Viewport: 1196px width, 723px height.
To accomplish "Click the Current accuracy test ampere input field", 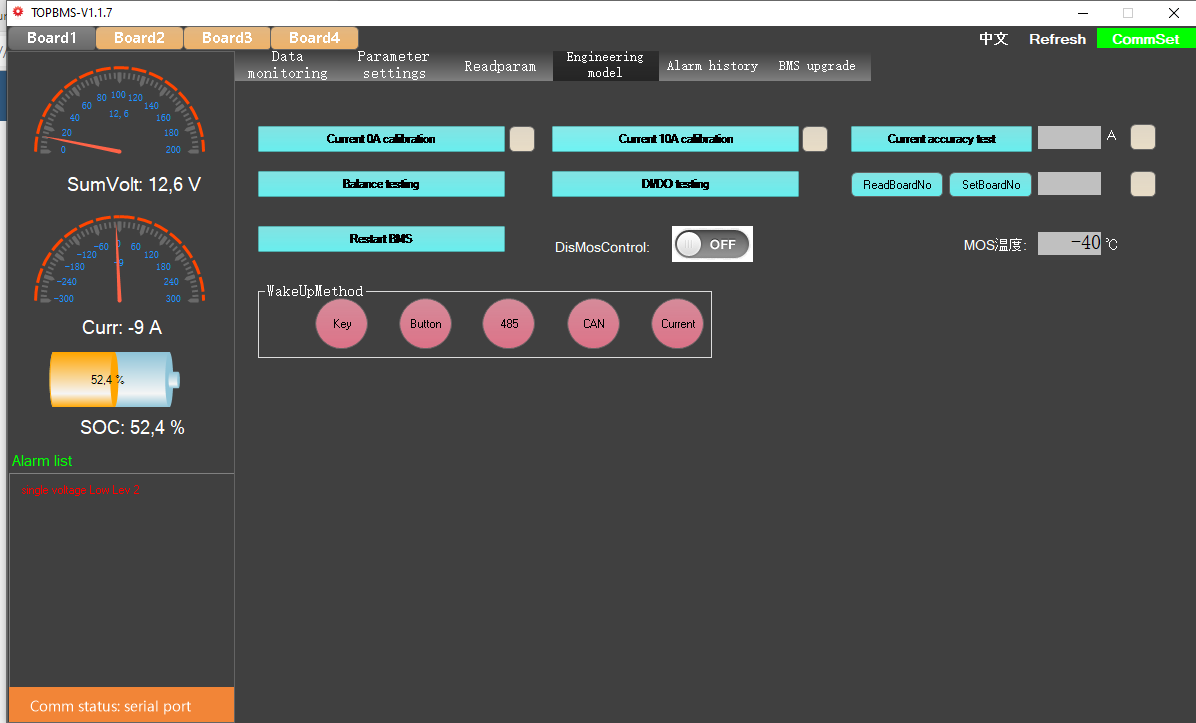I will (x=1069, y=138).
